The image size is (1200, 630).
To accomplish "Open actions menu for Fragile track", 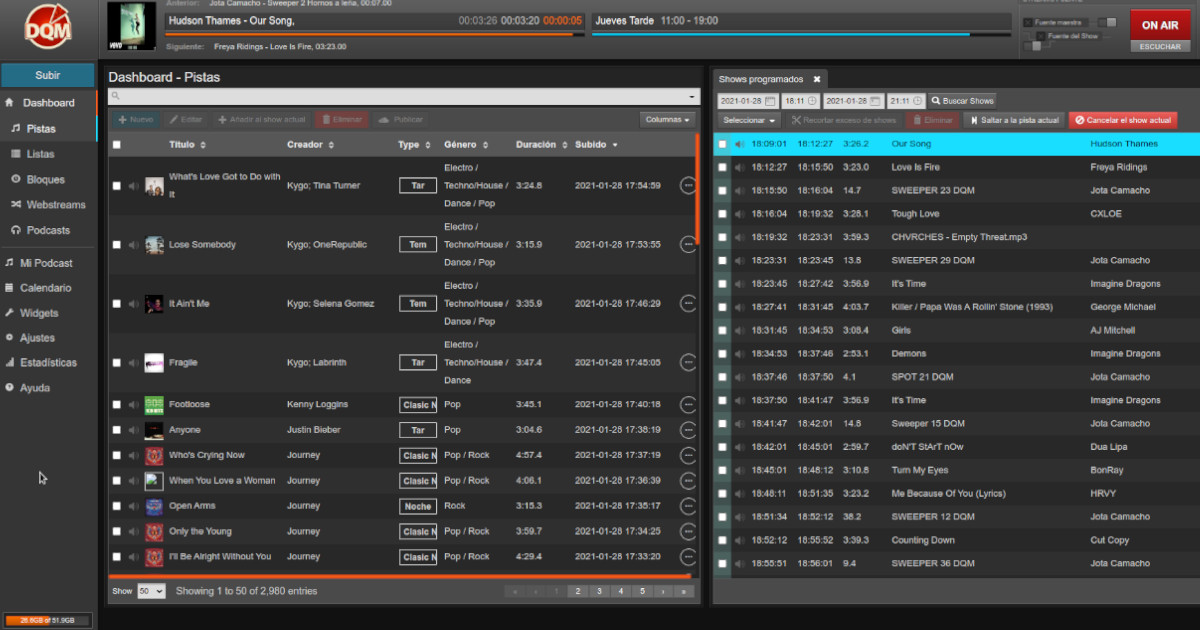I will pos(687,362).
